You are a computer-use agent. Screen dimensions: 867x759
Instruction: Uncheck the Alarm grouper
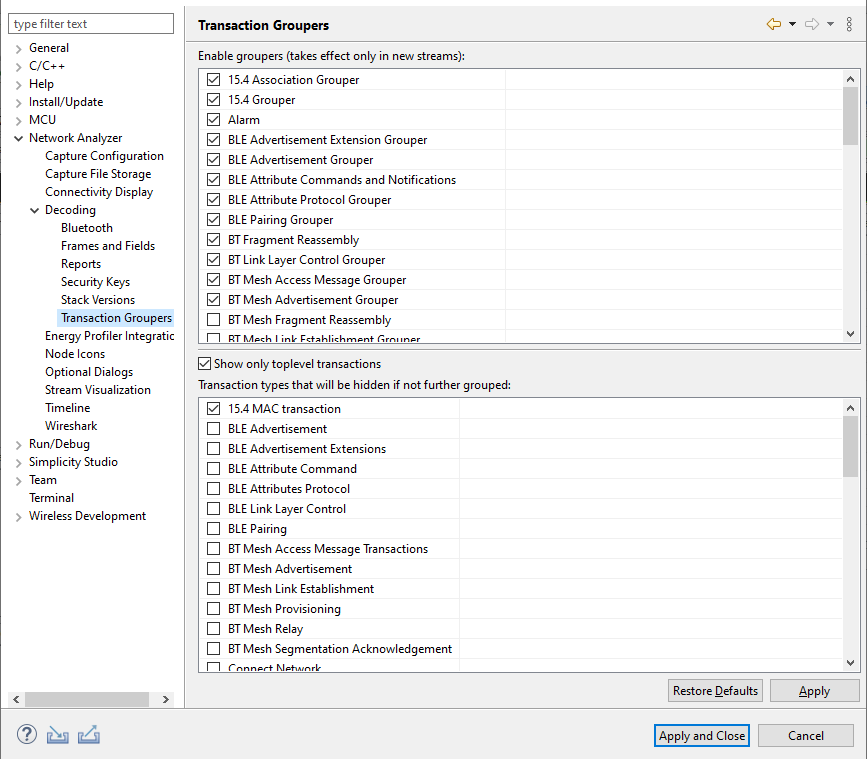coord(214,119)
